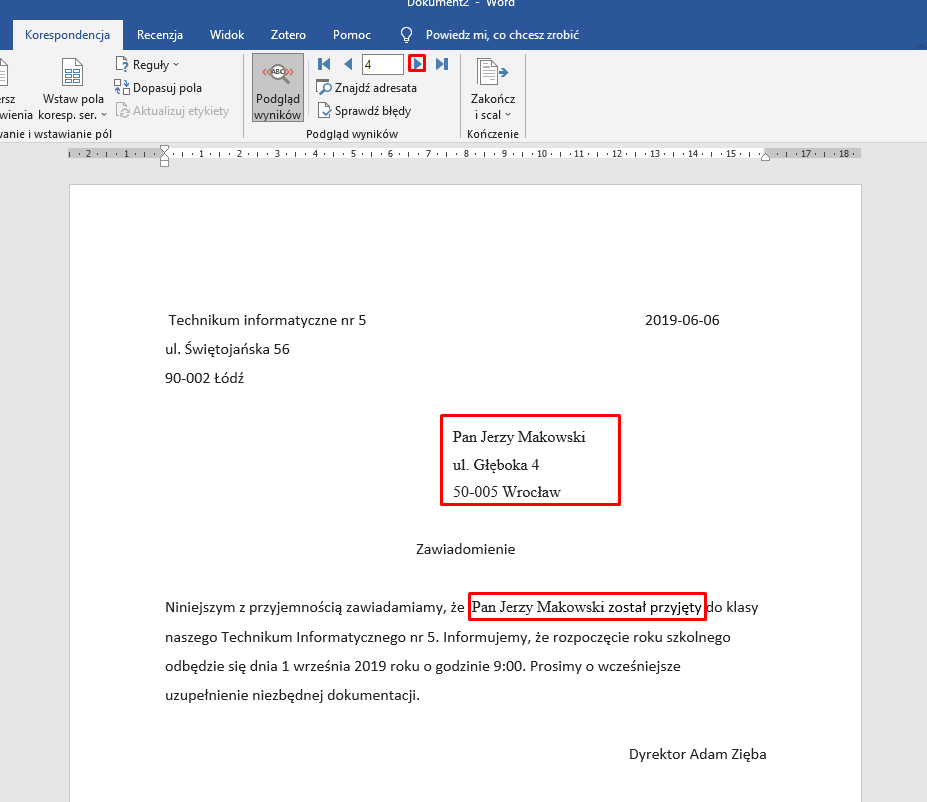Click the line "50-005 Wrocław"
Image resolution: width=927 pixels, height=802 pixels.
pos(507,492)
